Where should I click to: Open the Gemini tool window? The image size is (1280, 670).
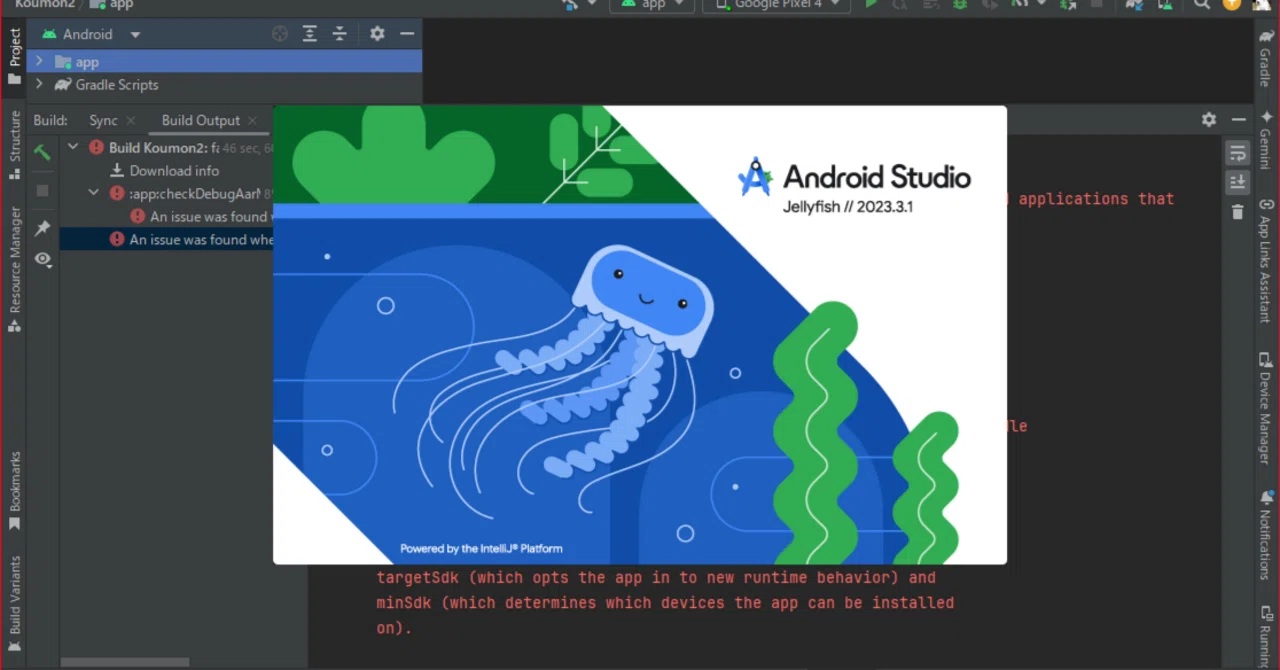(x=1266, y=139)
